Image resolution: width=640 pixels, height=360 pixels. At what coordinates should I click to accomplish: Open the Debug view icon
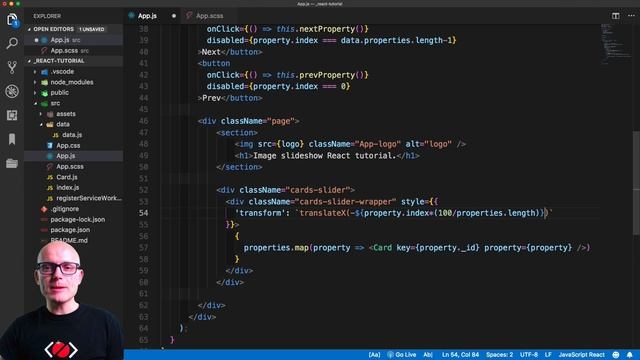12,91
